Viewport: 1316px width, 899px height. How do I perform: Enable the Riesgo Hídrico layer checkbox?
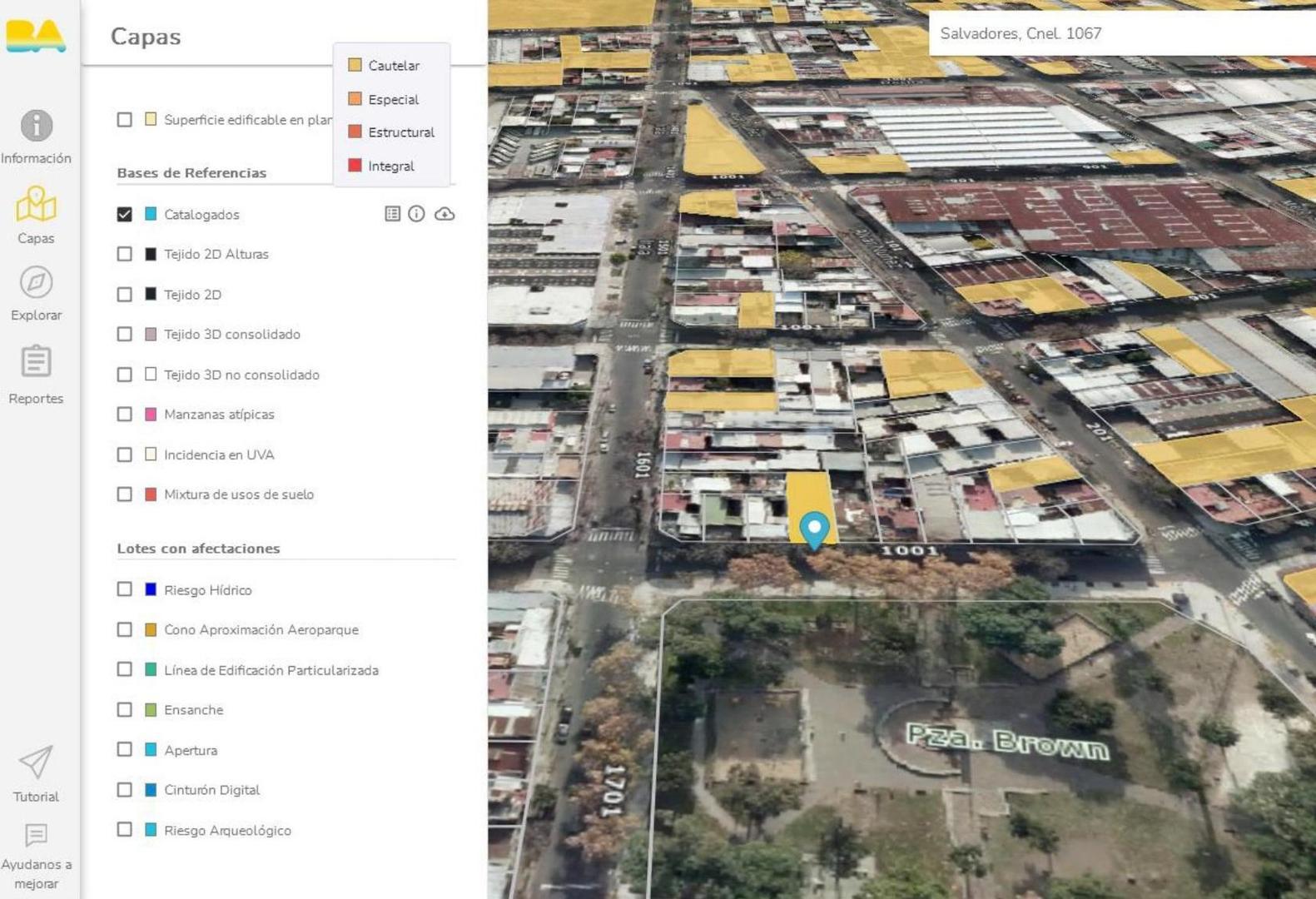tap(125, 589)
